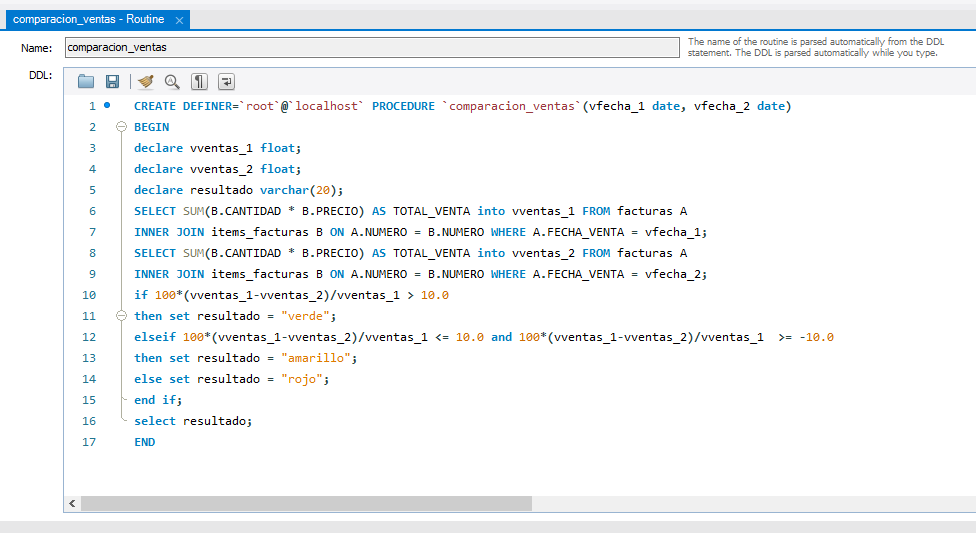Click 'select resultado;' on line 16
Viewport: 976px width, 533px height.
[193, 421]
